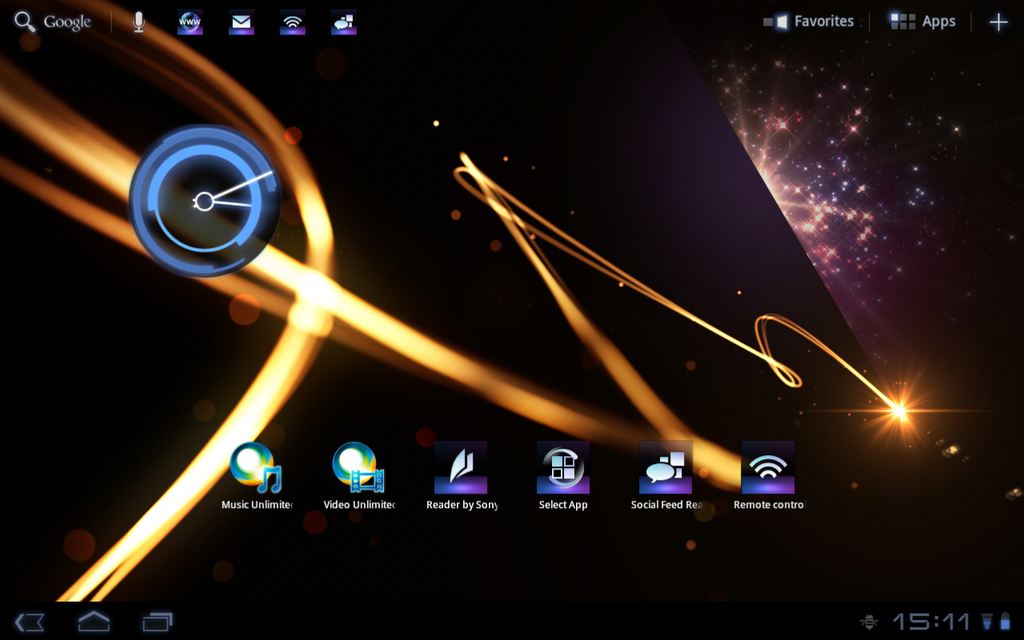Launch the Remote control app
Viewport: 1024px width, 640px height.
pos(767,468)
